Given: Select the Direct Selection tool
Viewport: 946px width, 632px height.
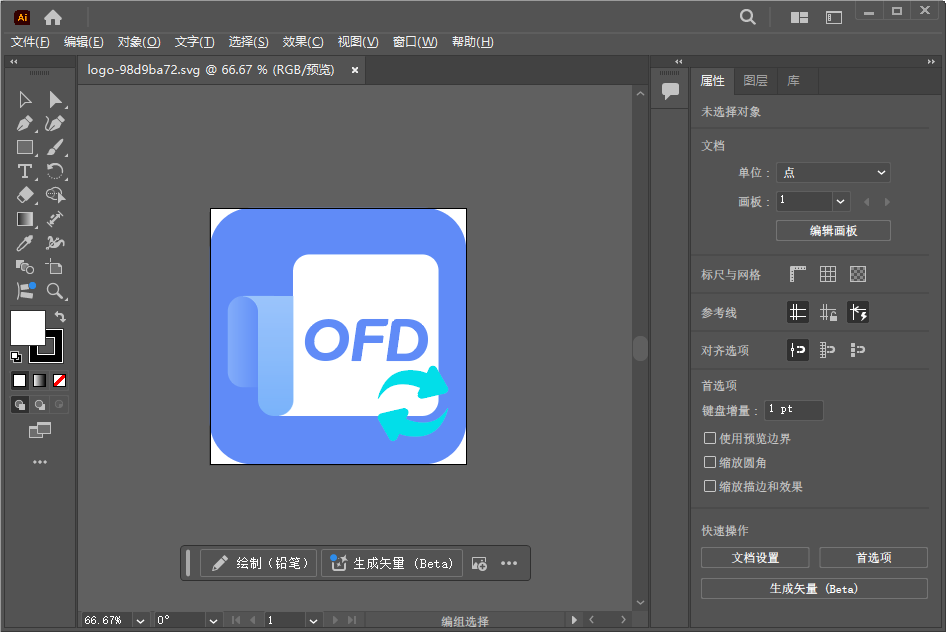Looking at the screenshot, I should [x=56, y=99].
